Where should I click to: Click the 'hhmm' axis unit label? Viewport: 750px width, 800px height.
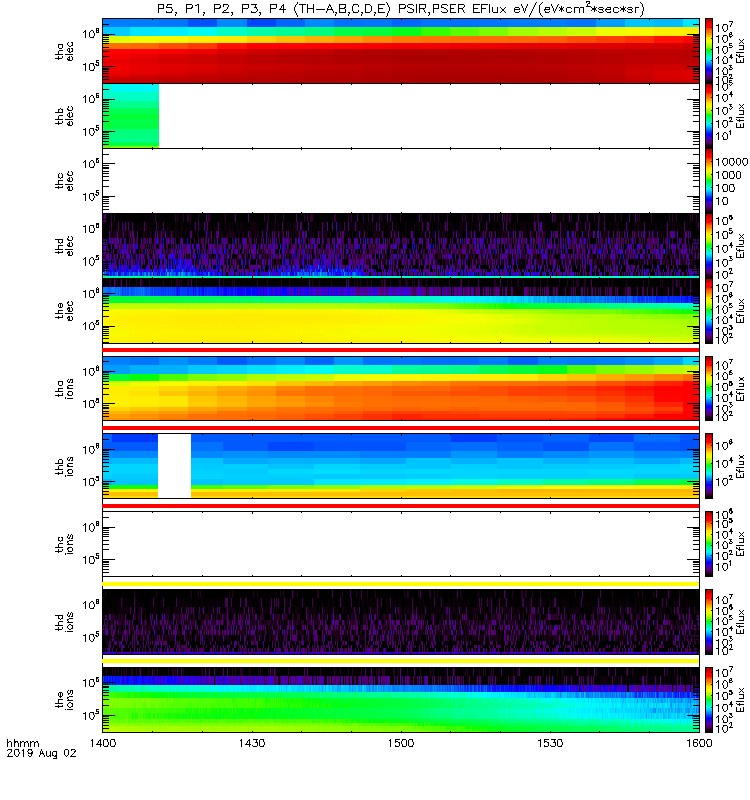point(22,743)
